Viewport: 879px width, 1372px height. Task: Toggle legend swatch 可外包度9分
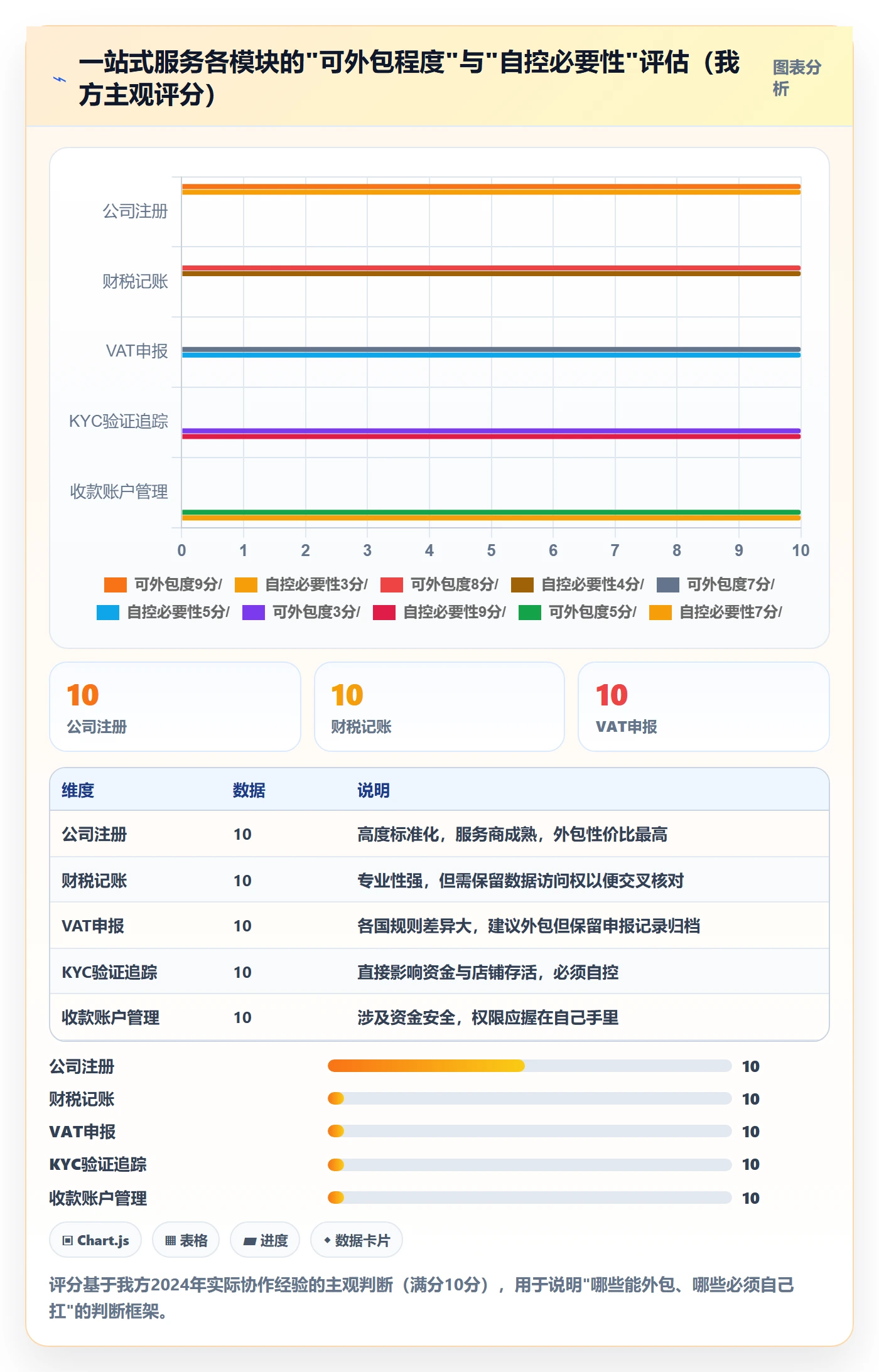pos(116,585)
